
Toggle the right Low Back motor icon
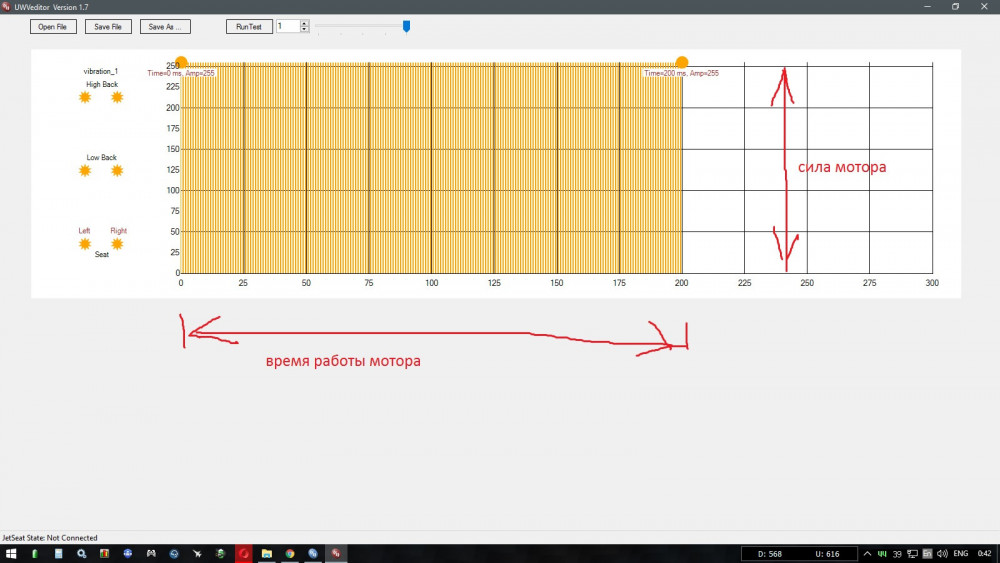point(117,170)
